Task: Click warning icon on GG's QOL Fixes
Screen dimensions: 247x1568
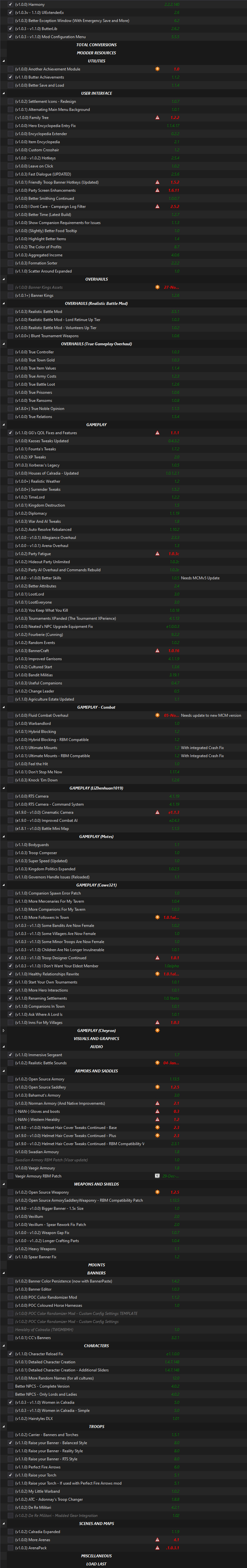Action: (x=157, y=433)
